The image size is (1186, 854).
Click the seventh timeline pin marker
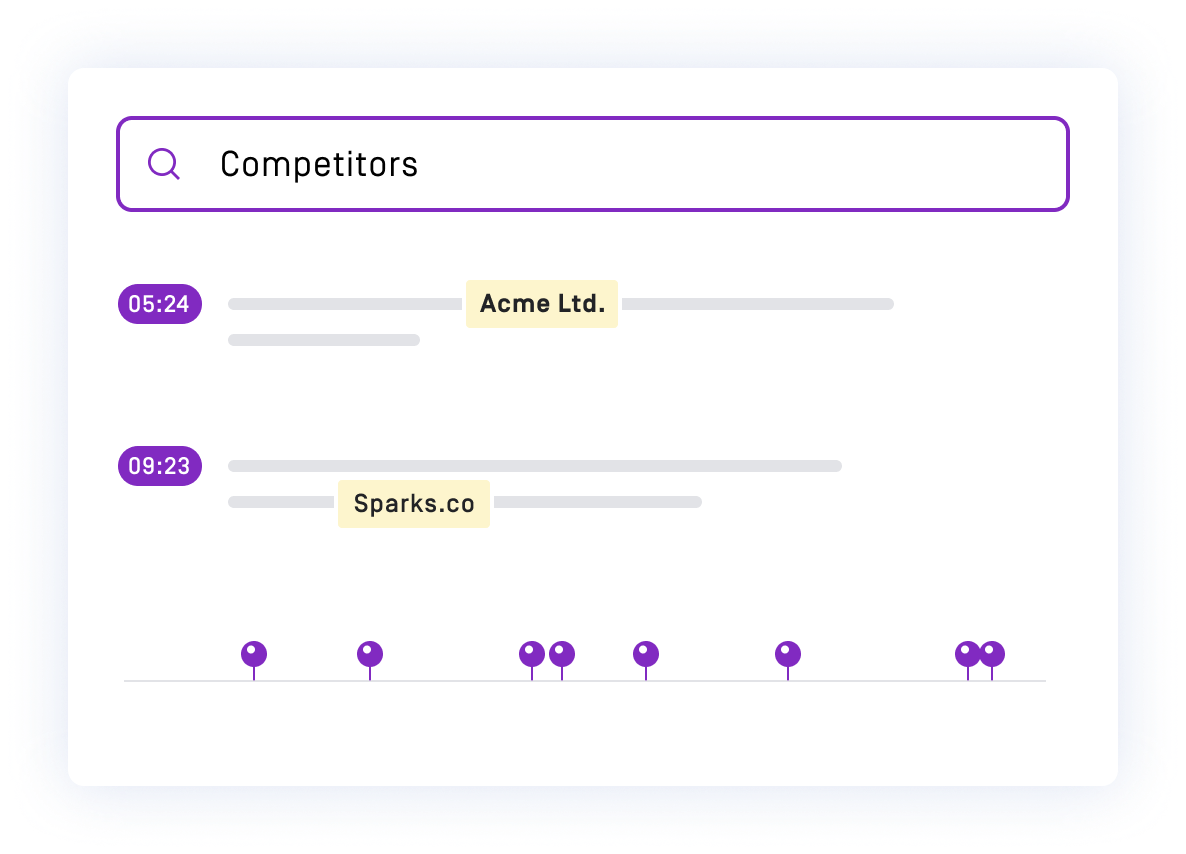coord(967,660)
